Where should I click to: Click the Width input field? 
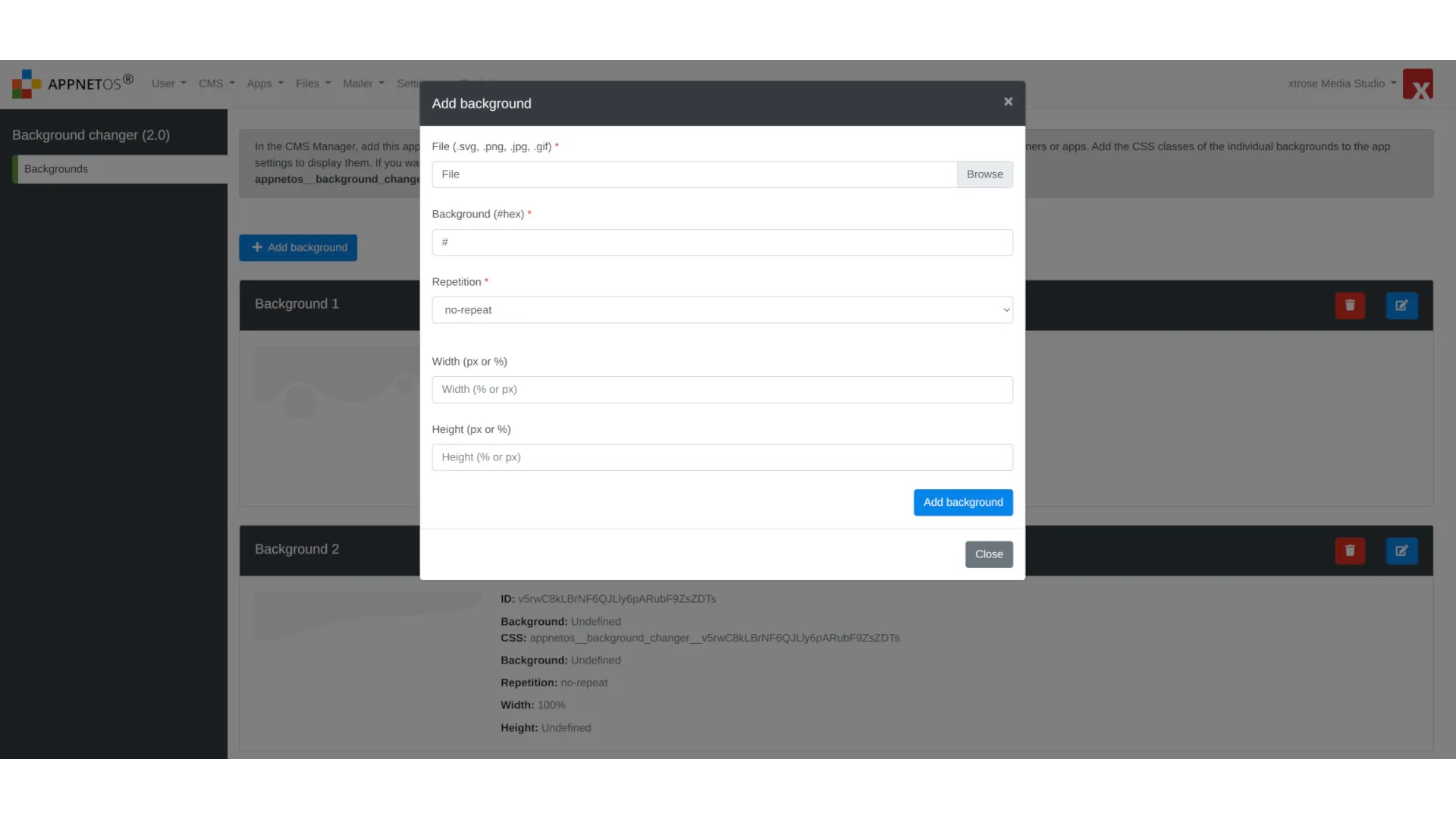pyautogui.click(x=722, y=389)
